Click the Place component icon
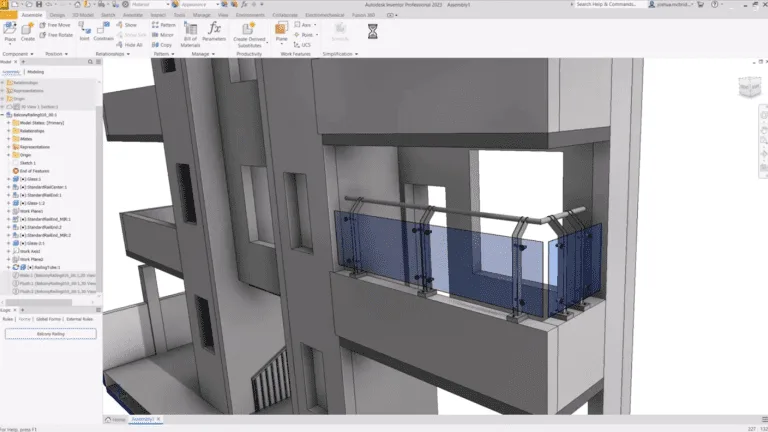Image resolution: width=768 pixels, height=432 pixels. (x=10, y=30)
